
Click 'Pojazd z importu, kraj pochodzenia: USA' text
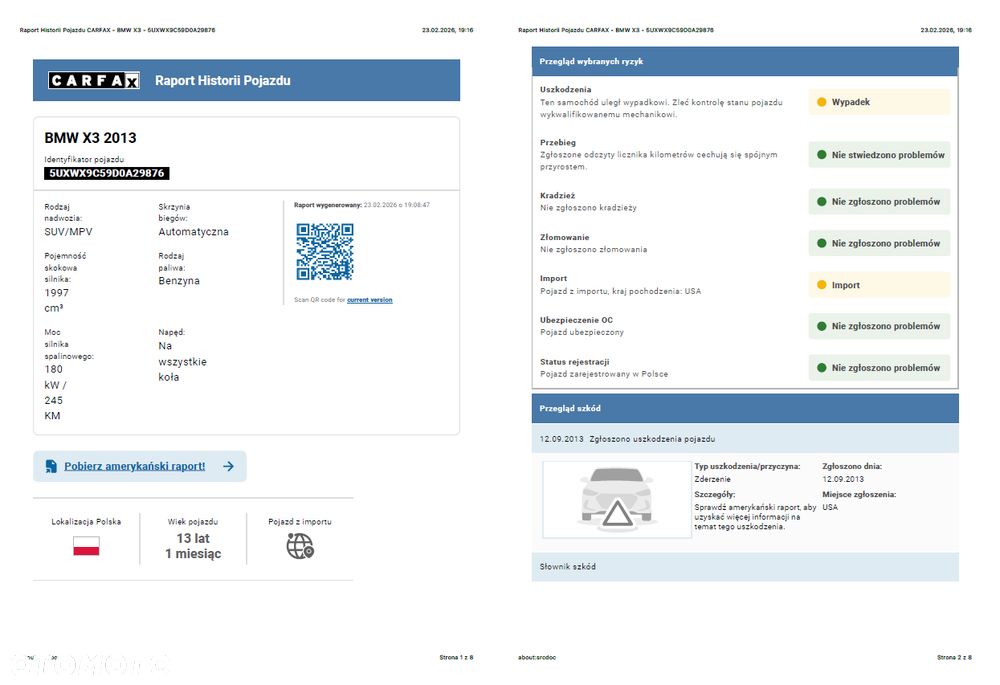click(620, 291)
